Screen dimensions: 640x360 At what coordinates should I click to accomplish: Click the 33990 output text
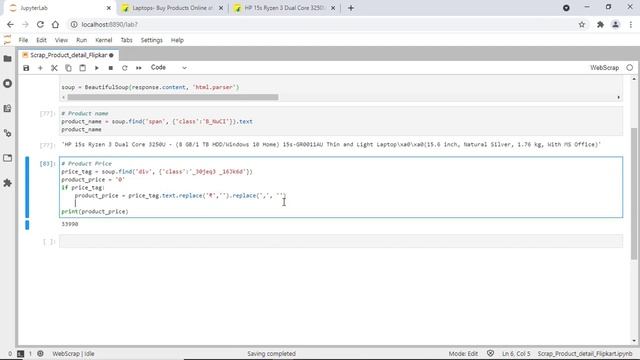click(70, 224)
